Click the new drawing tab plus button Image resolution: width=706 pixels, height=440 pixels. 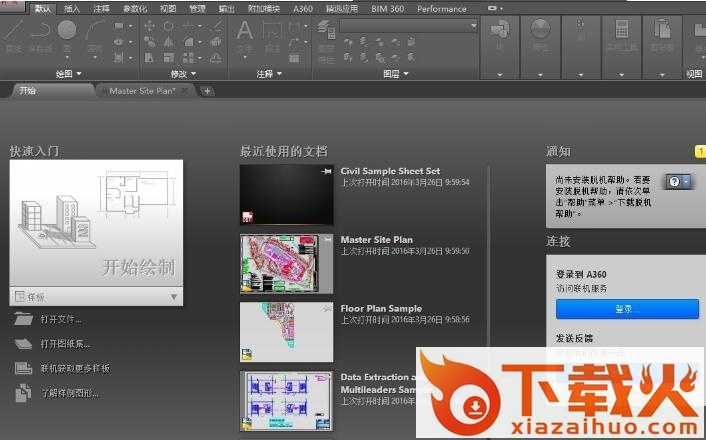pyautogui.click(x=207, y=91)
